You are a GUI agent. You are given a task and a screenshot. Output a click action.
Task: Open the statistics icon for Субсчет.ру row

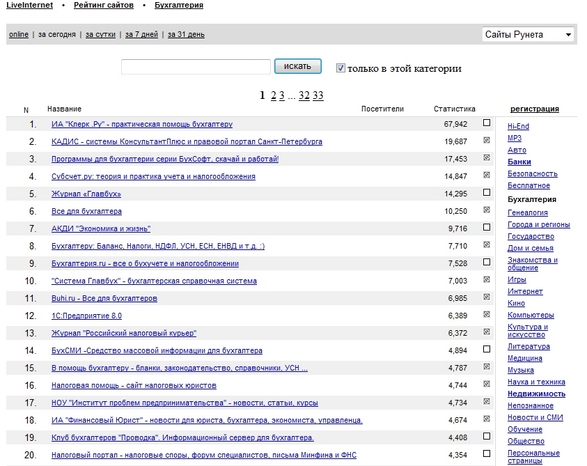(x=486, y=175)
